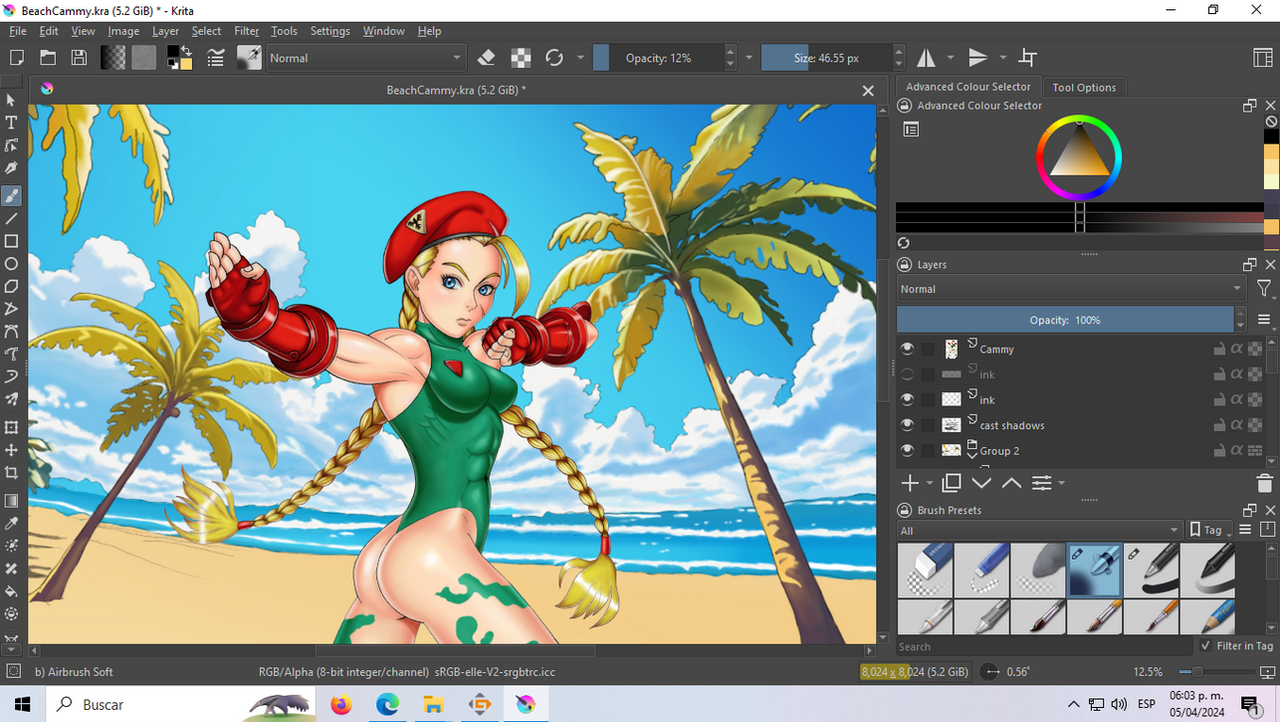Viewport: 1280px width, 722px height.
Task: Open the fill patterns selector
Action: point(144,58)
